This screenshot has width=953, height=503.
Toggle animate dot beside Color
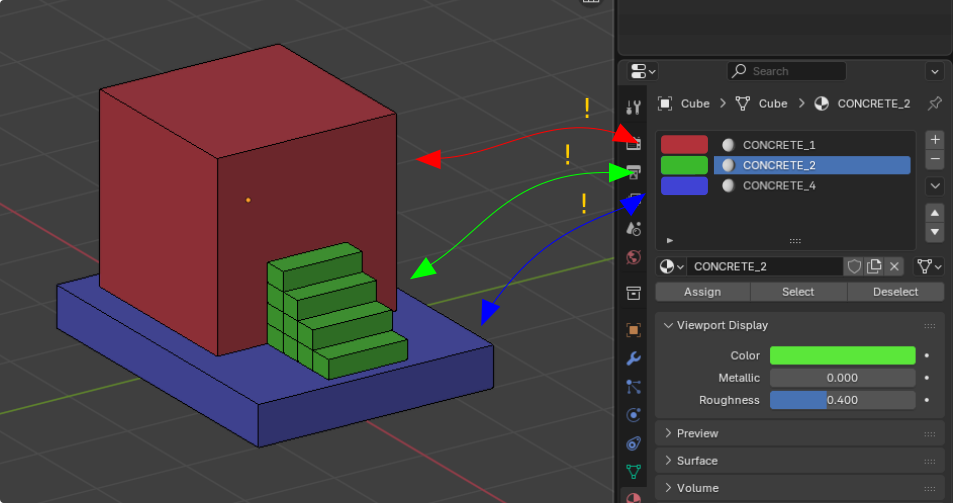pos(927,355)
